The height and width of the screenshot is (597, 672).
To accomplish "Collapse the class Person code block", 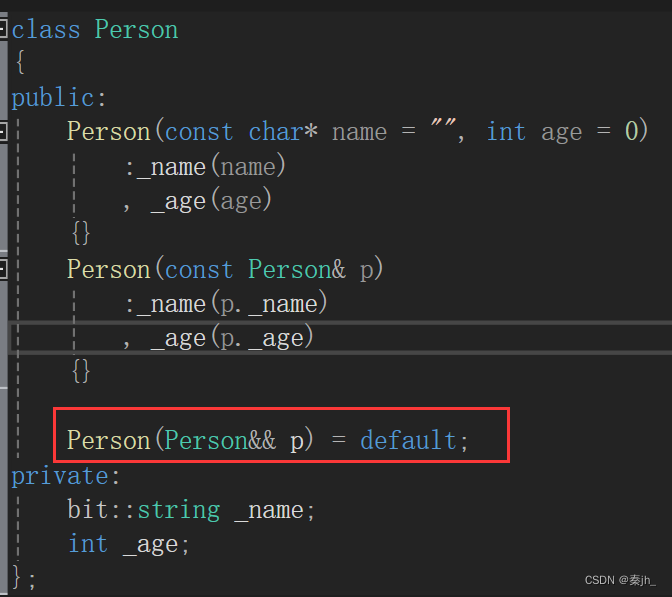I will coord(3,30).
